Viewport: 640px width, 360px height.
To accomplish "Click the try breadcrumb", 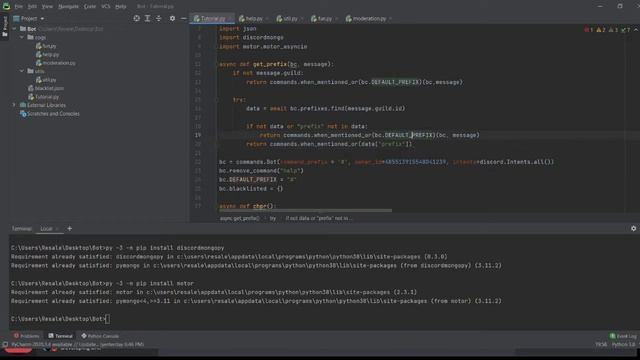I will (x=273, y=218).
